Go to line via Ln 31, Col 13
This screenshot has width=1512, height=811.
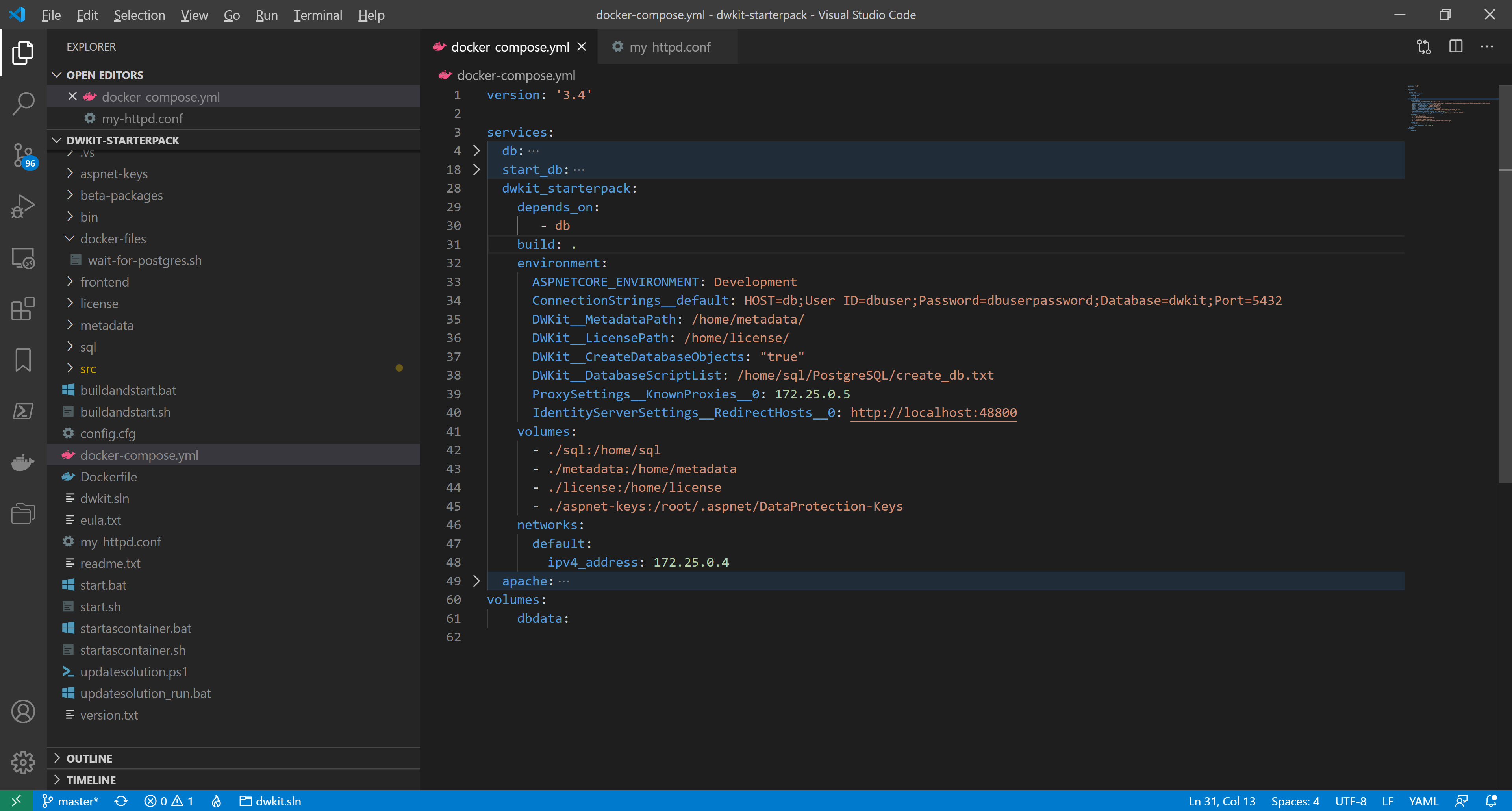click(x=1221, y=801)
